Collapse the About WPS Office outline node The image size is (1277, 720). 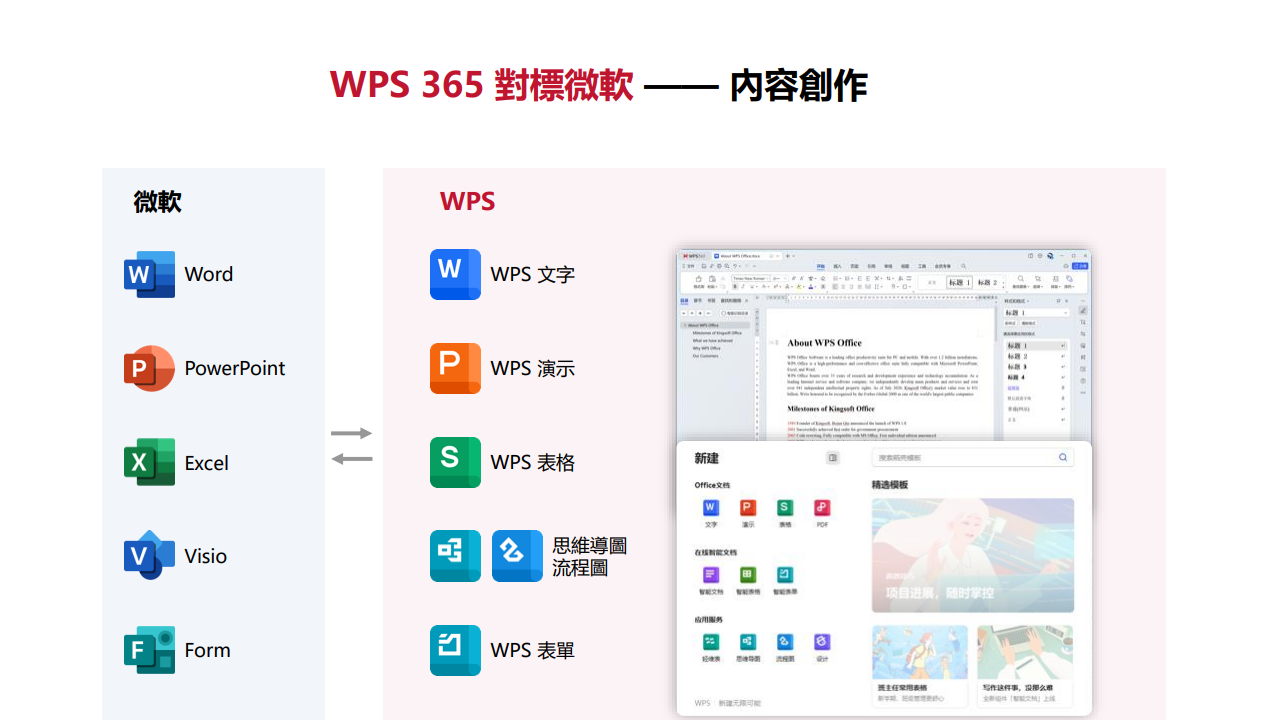coord(685,325)
